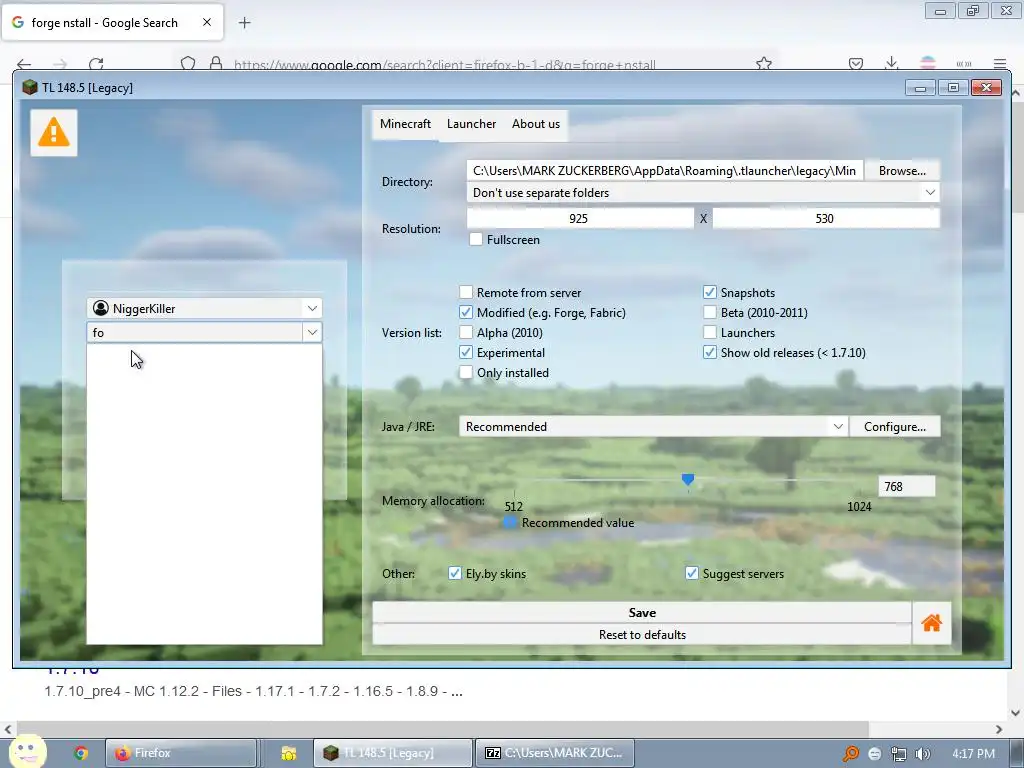This screenshot has height=768, width=1024.
Task: Save the launcher settings
Action: tap(642, 613)
